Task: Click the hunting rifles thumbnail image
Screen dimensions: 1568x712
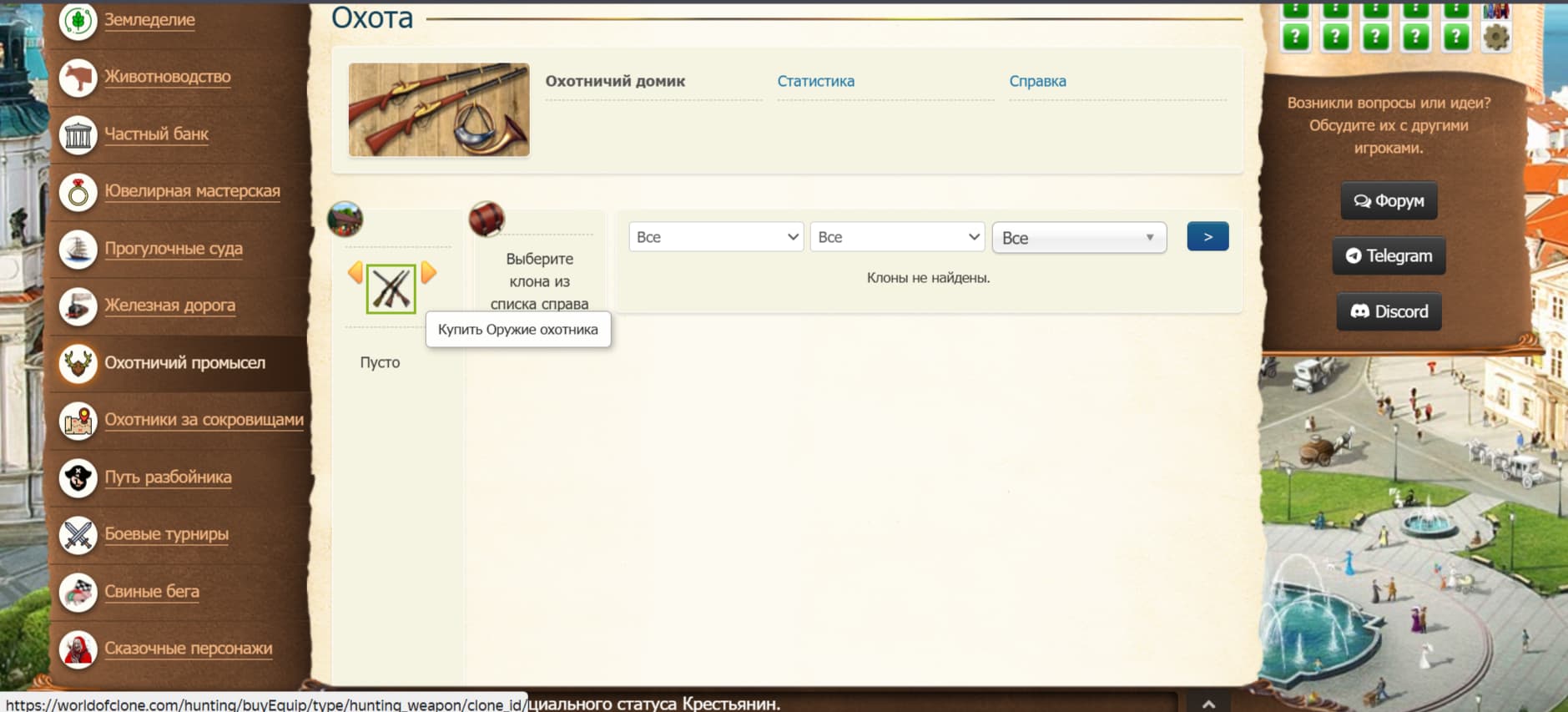Action: pos(439,109)
